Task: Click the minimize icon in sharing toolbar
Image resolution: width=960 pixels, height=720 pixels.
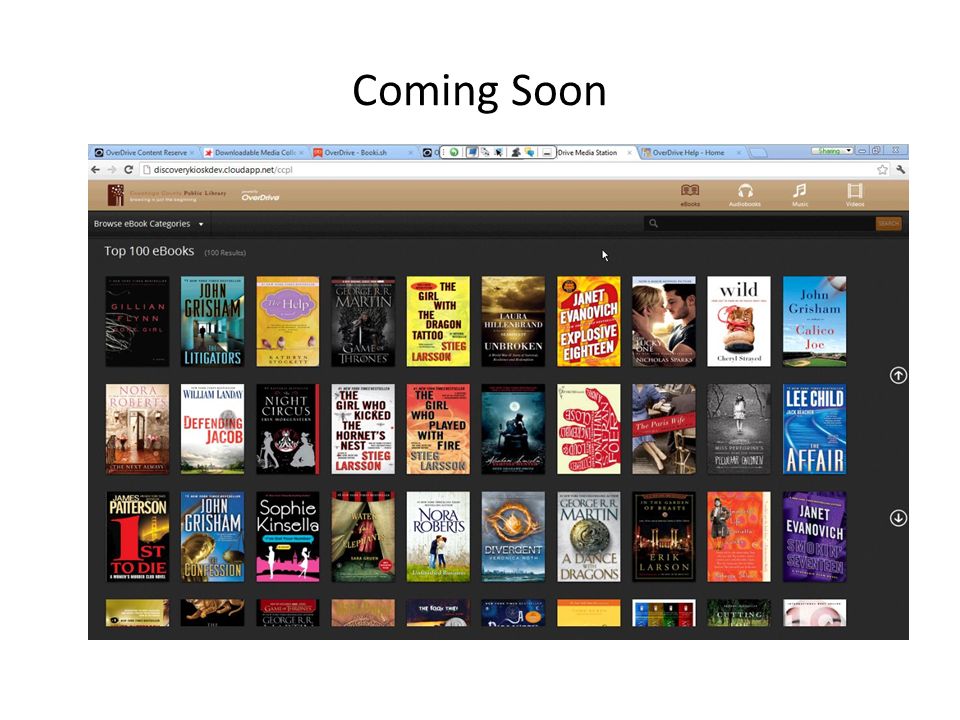Action: 547,152
